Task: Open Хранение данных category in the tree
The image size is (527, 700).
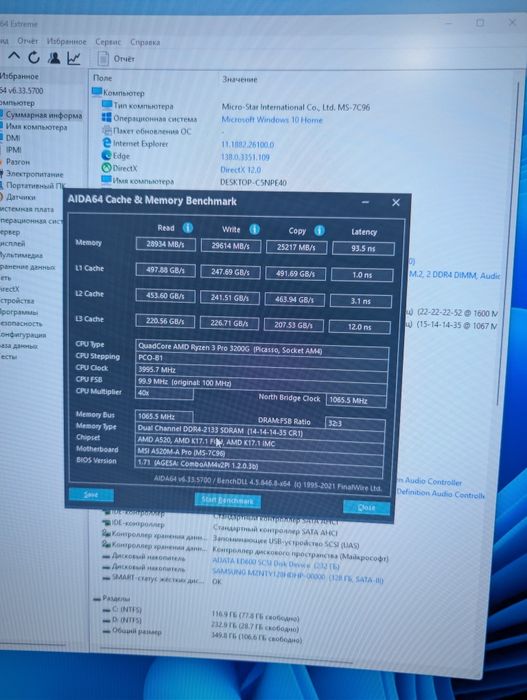Action: click(27, 267)
